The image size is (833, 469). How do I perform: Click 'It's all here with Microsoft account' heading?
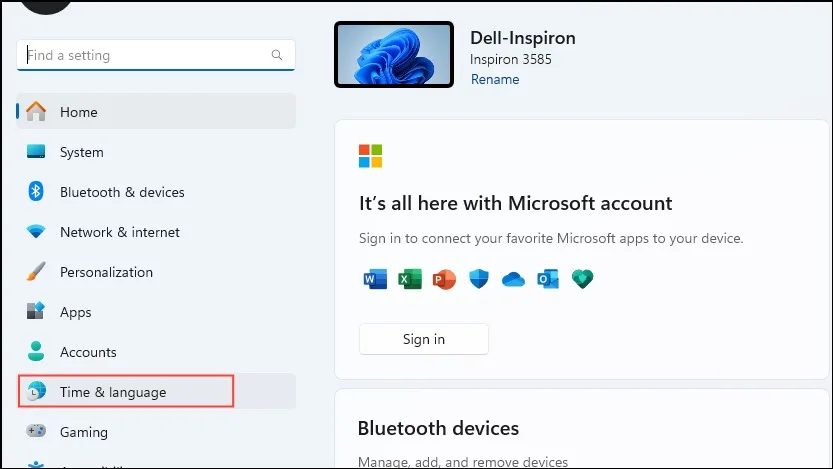(x=515, y=203)
